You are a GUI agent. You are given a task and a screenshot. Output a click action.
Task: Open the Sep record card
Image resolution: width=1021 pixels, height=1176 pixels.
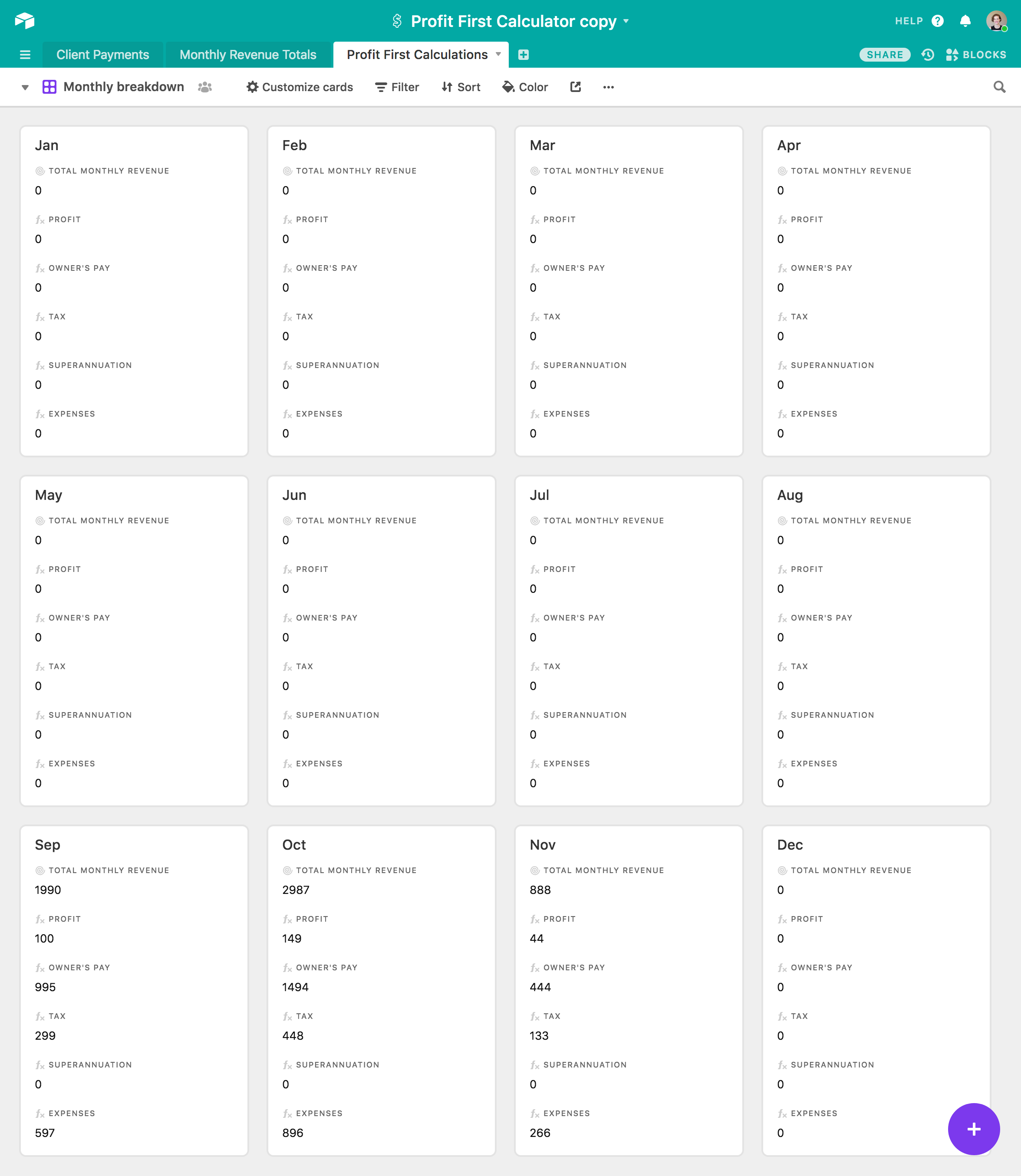click(134, 990)
